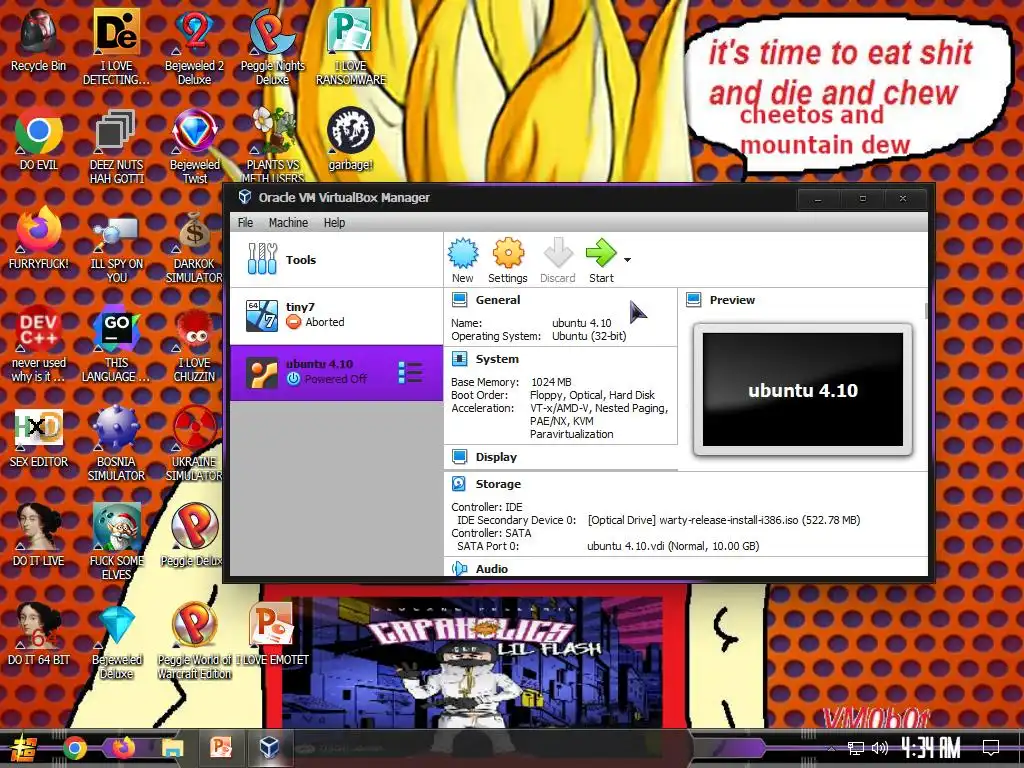
Task: Click the Operating System Ubuntu (32-bit) value
Action: 589,336
